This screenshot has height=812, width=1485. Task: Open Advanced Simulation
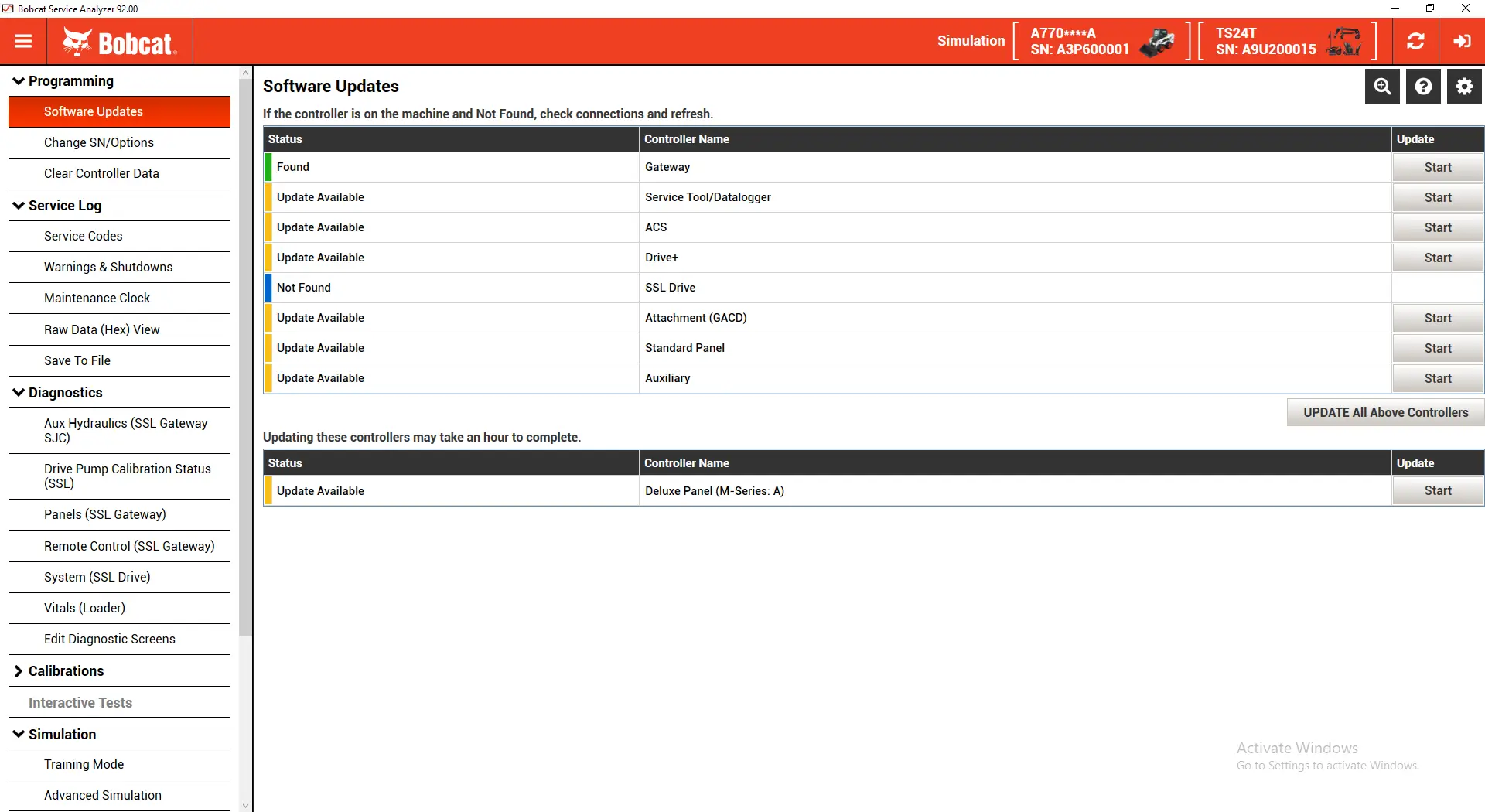[119, 795]
